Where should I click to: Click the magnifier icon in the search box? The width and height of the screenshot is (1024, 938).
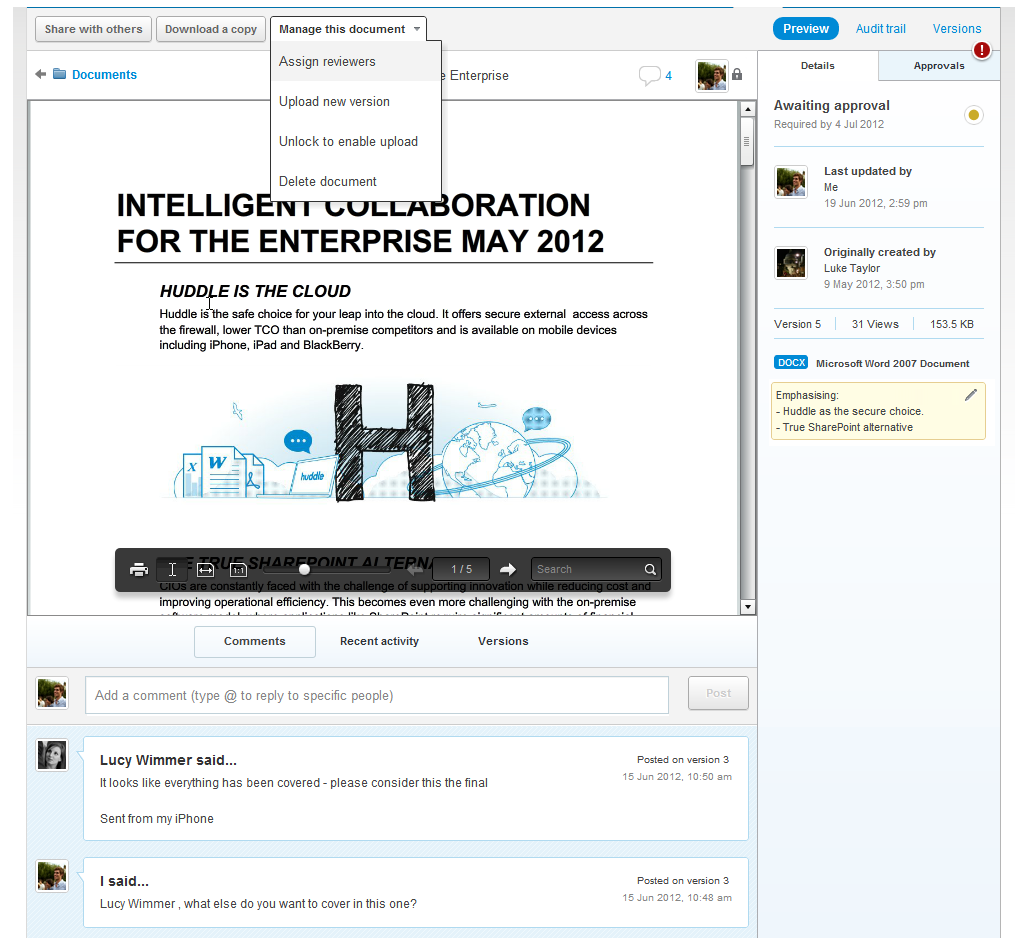coord(650,570)
